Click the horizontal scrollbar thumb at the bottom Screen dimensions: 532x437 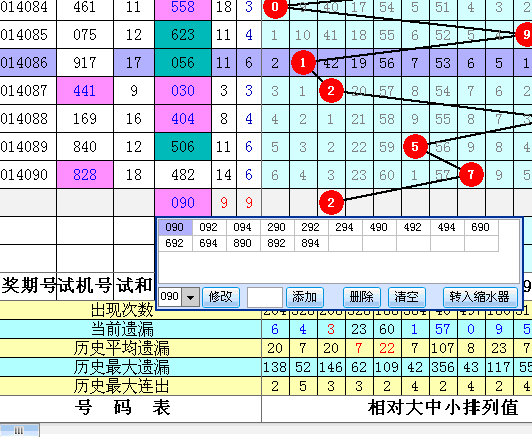19,430
